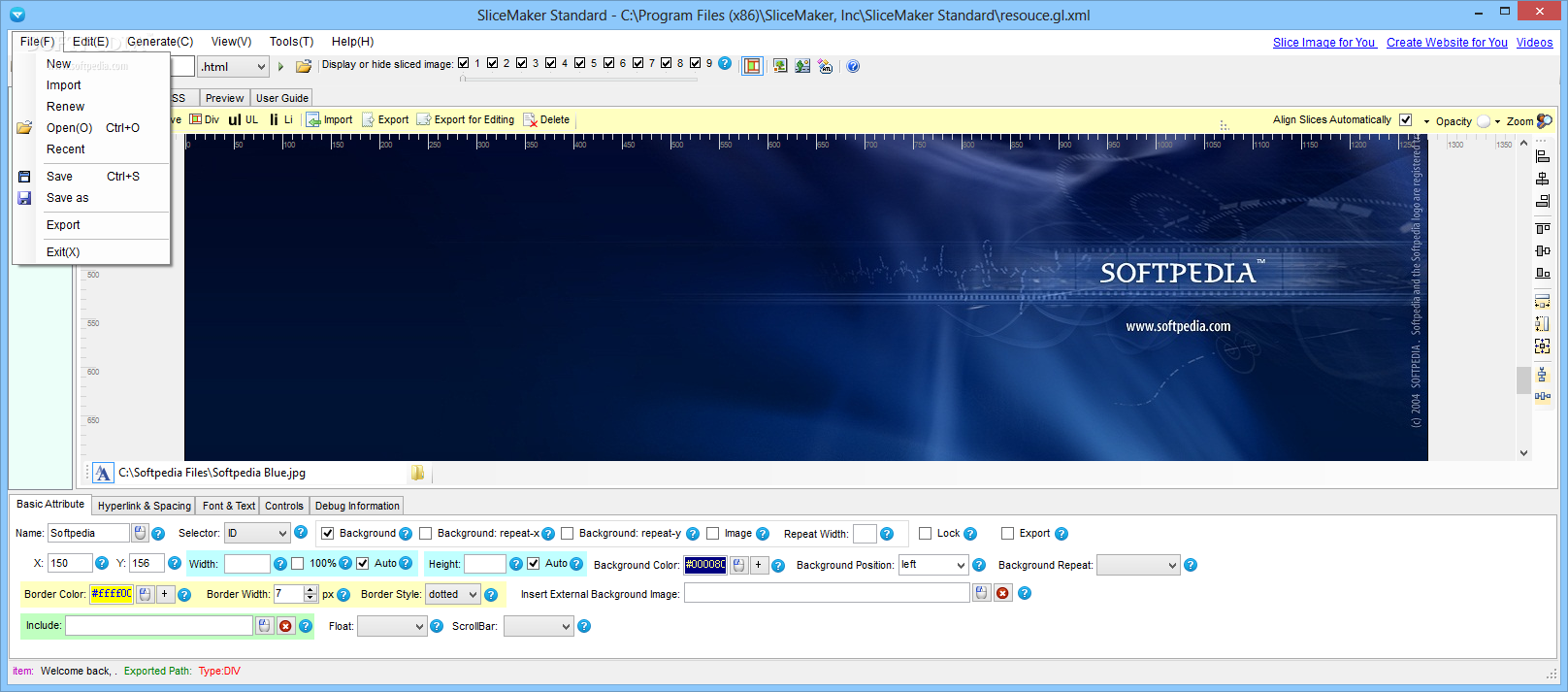Uncheck sliced image checkbox 5
Viewport: 1568px width, 692px height.
(580, 63)
